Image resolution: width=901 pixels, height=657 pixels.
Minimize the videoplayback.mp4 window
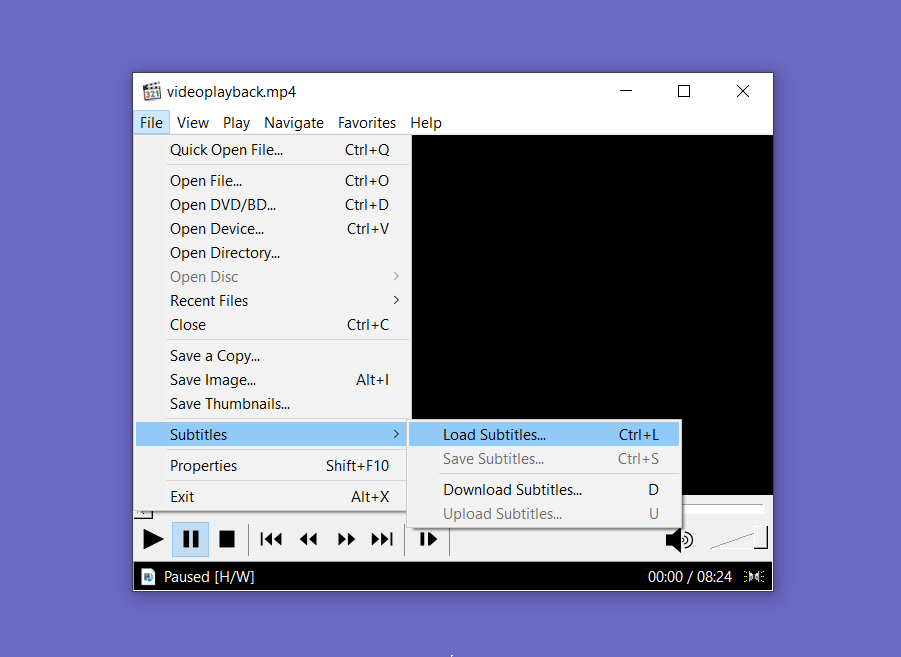click(626, 91)
